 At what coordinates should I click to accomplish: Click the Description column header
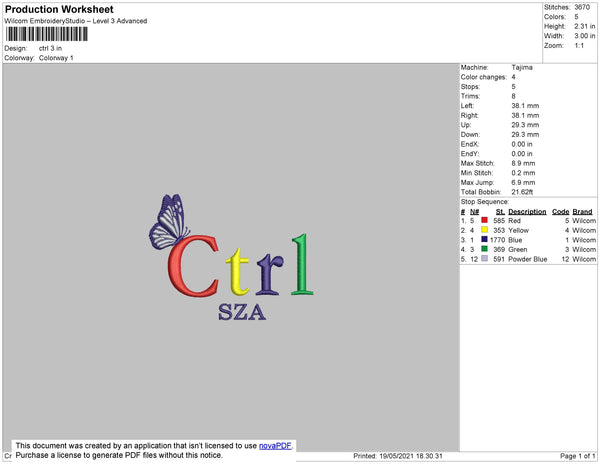(527, 212)
